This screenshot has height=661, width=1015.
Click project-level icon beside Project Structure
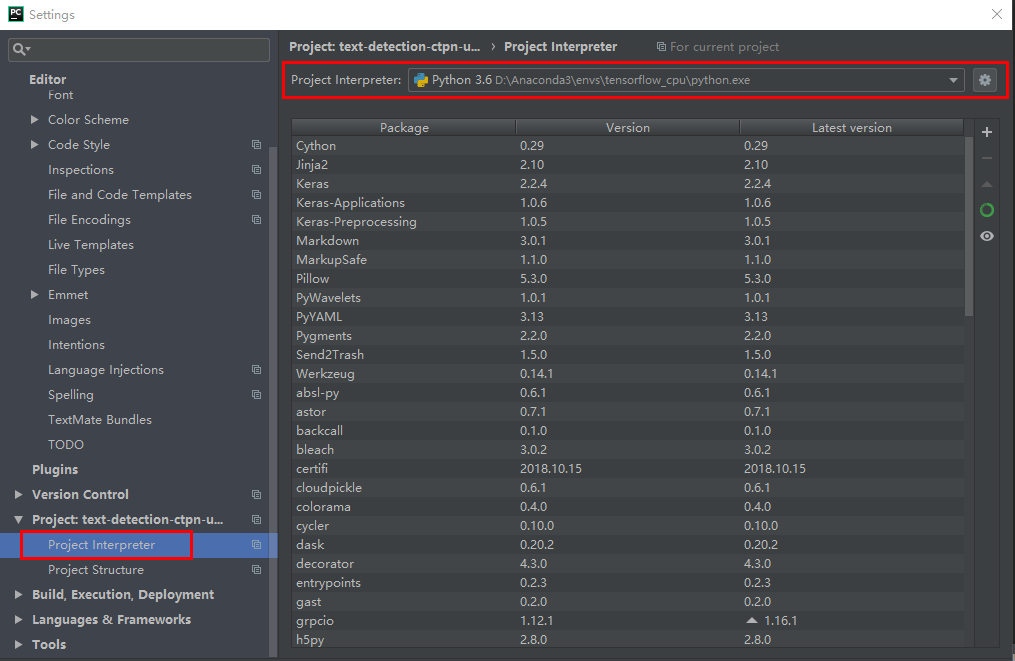[x=256, y=570]
